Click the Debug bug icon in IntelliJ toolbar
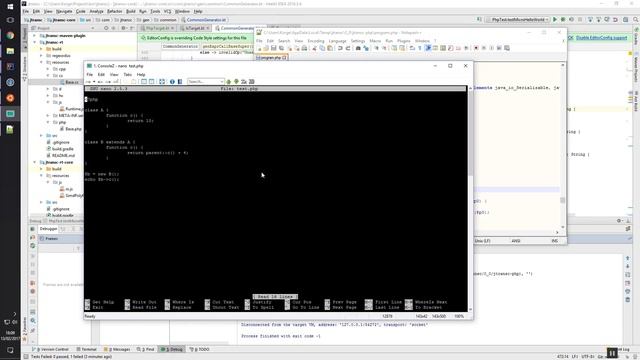 coord(563,19)
